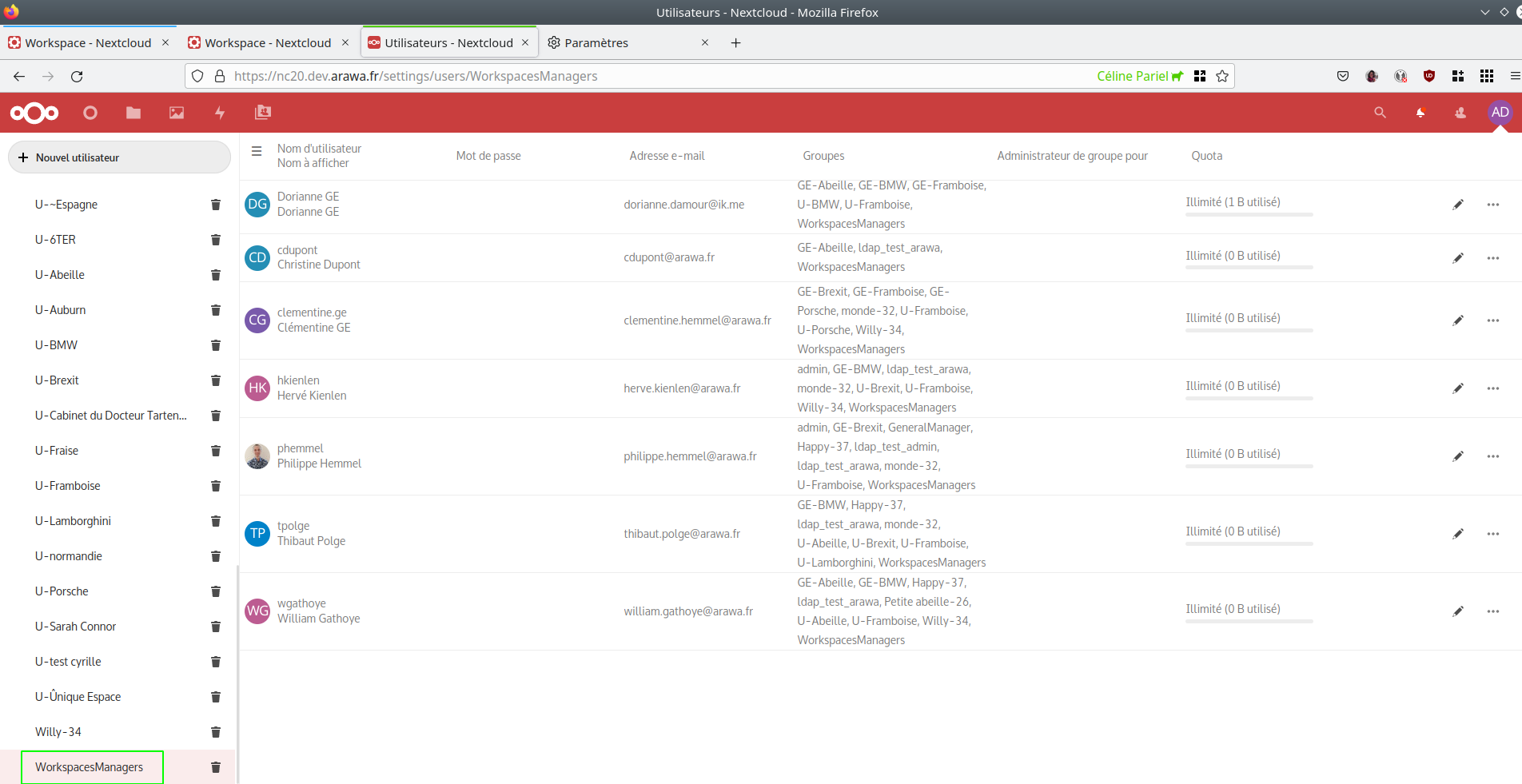This screenshot has height=784, width=1522.
Task: Delete the U-Brexit group via trash icon
Action: coord(215,380)
